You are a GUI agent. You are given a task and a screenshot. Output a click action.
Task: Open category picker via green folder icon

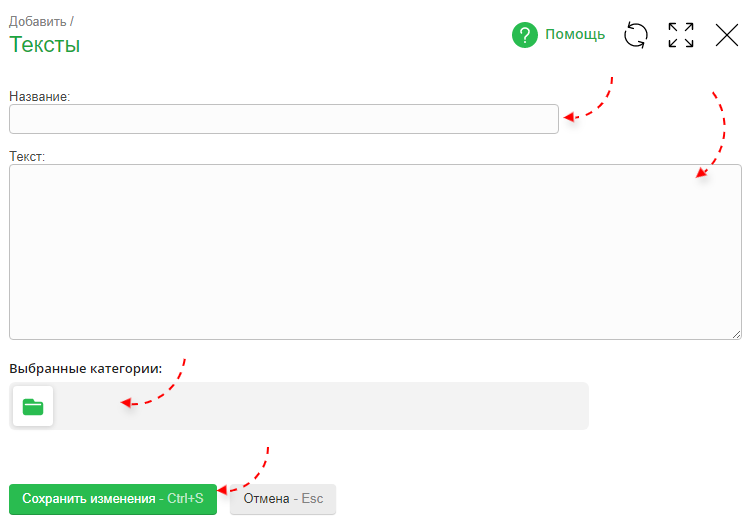pyautogui.click(x=33, y=406)
